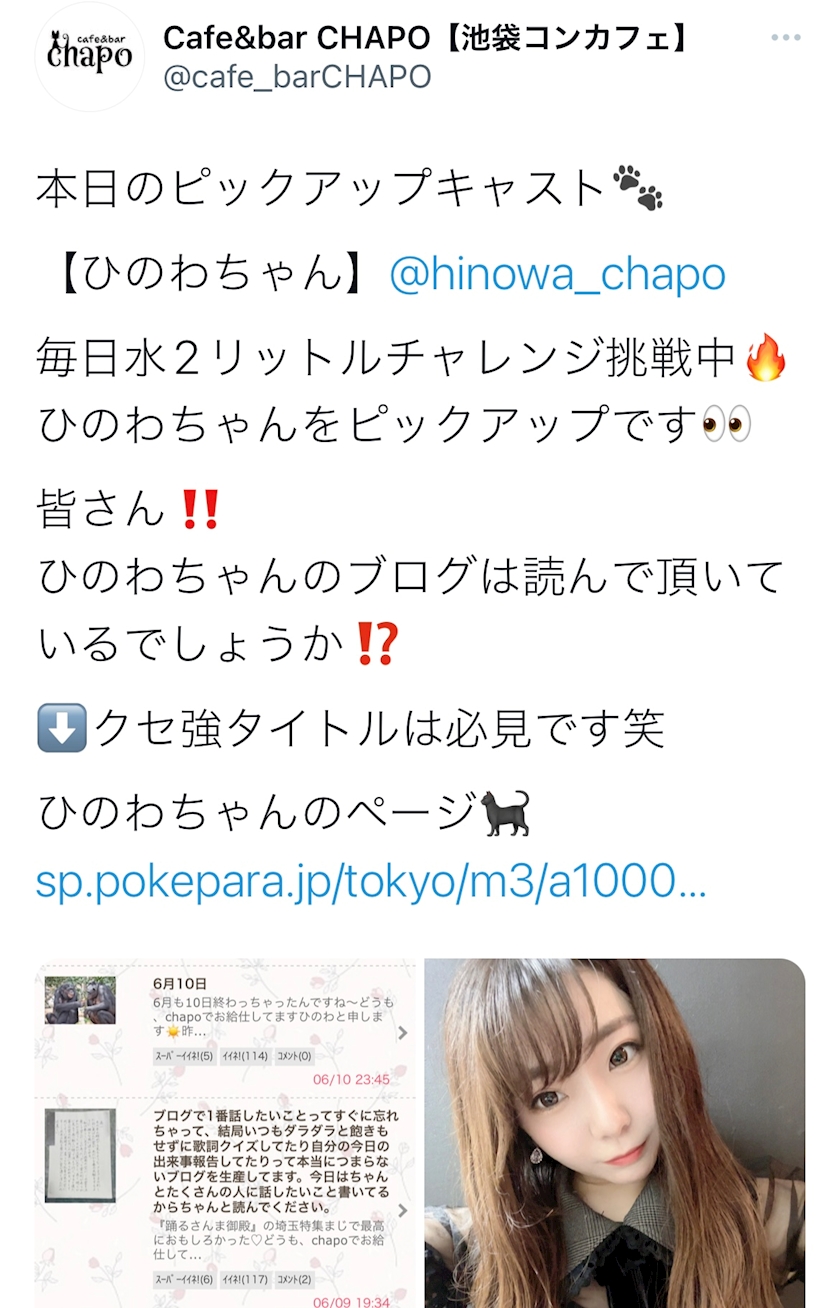Screen dimensions: 840x1308
Task: Tap the イイネ!(114) like button
Action: (245, 1056)
